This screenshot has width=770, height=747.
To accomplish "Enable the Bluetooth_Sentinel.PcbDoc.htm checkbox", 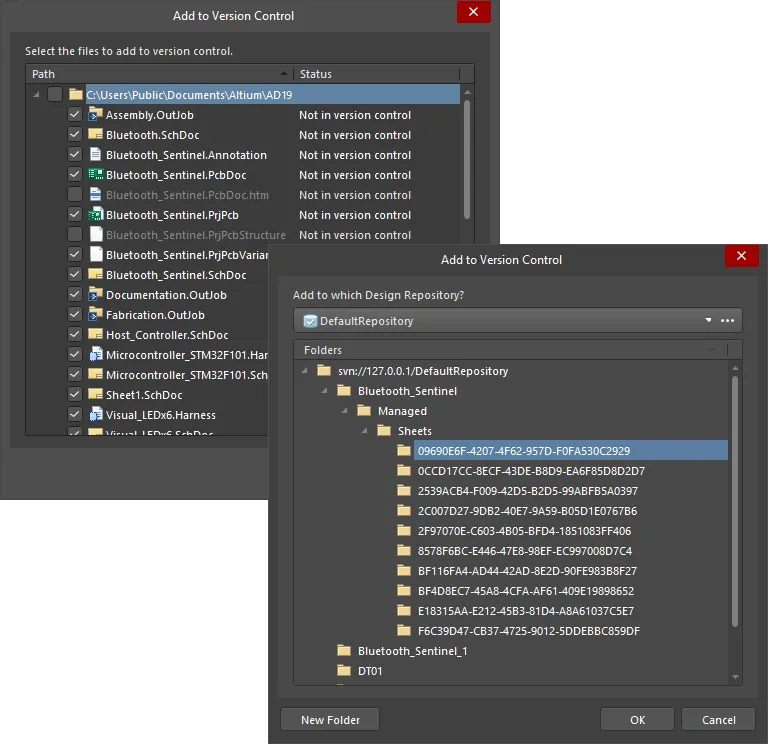I will coord(75,195).
